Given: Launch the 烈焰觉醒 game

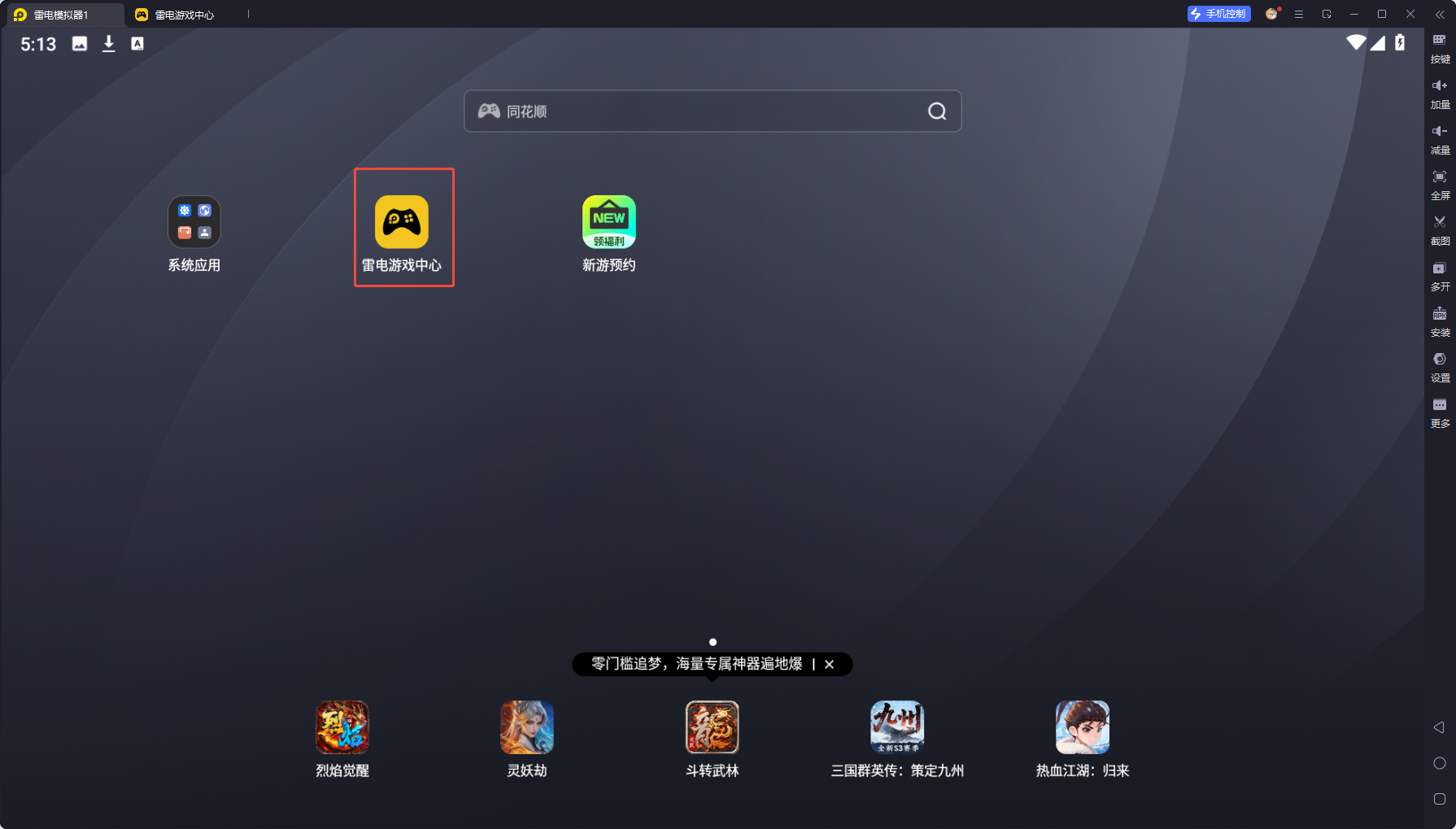Looking at the screenshot, I should 342,727.
